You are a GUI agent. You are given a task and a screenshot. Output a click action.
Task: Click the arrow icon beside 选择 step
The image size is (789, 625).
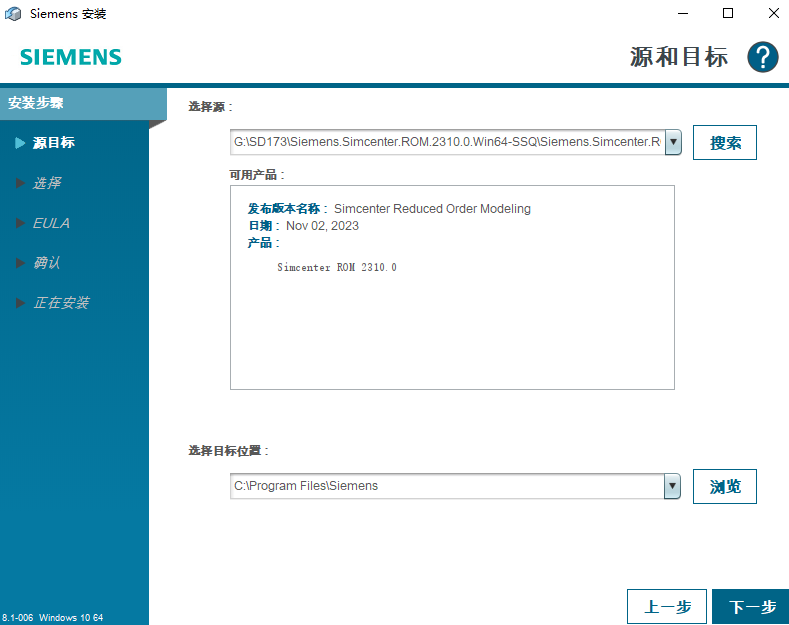click(x=20, y=183)
